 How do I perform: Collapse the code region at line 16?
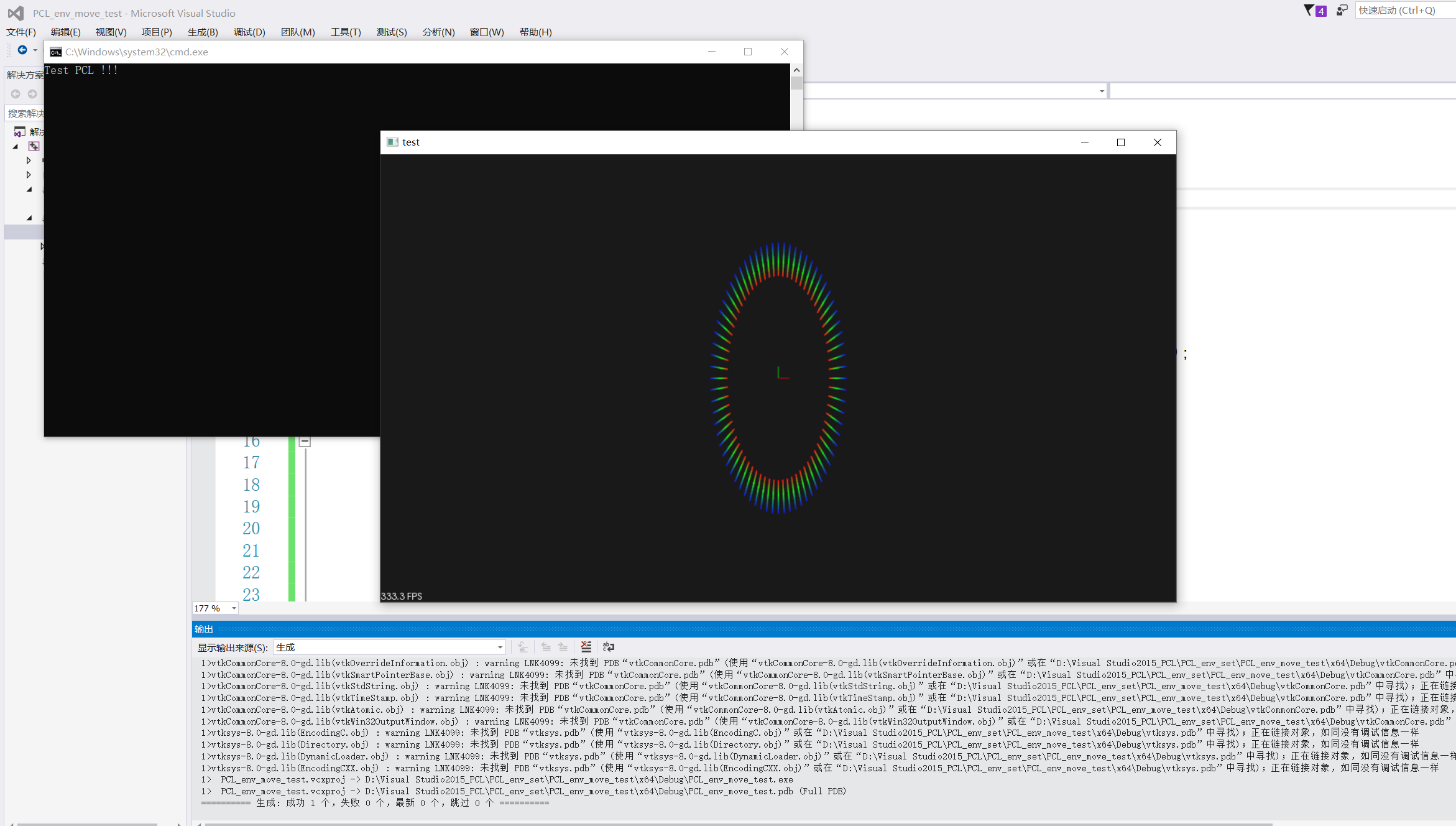(304, 440)
